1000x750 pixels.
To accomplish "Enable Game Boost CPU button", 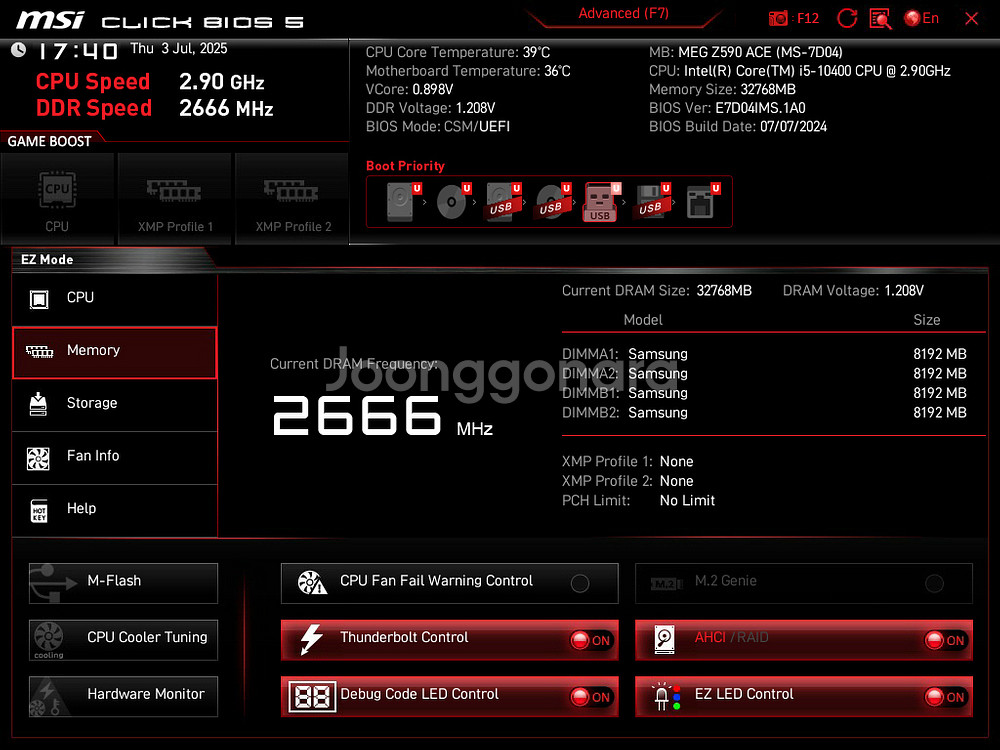I will (x=57, y=199).
